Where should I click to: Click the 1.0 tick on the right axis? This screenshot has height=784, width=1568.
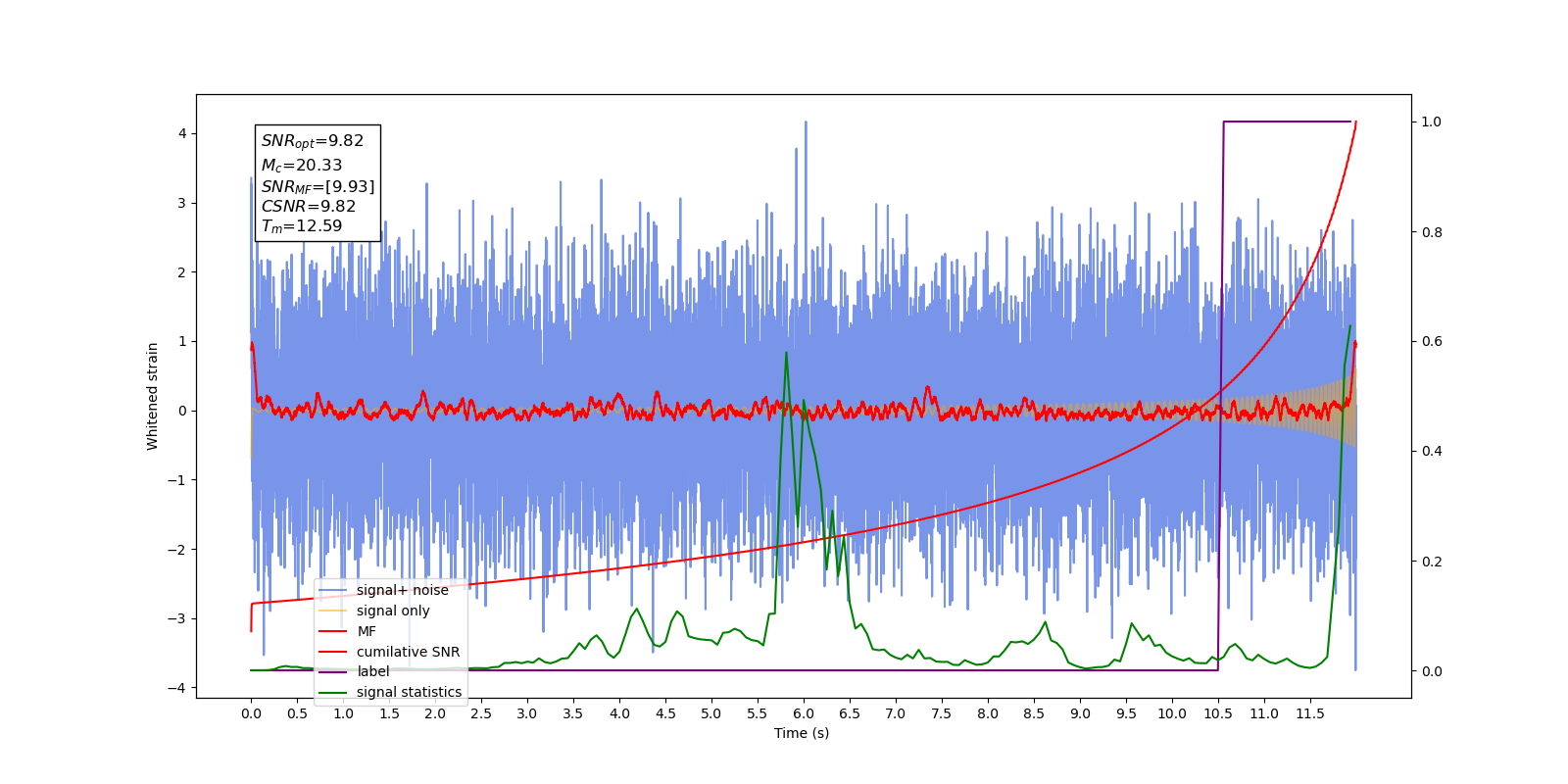tap(1432, 122)
